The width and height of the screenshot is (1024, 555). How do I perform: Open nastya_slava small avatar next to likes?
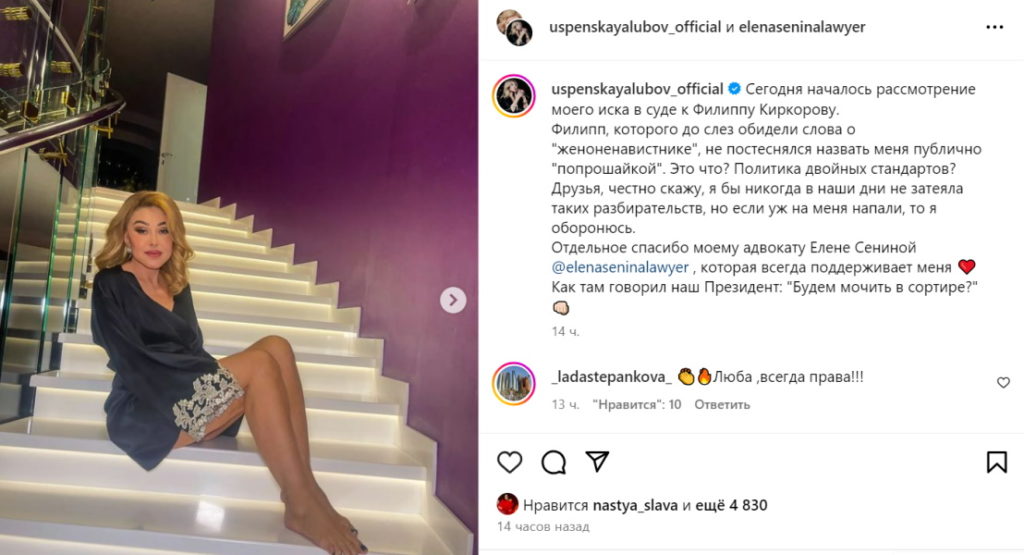507,505
